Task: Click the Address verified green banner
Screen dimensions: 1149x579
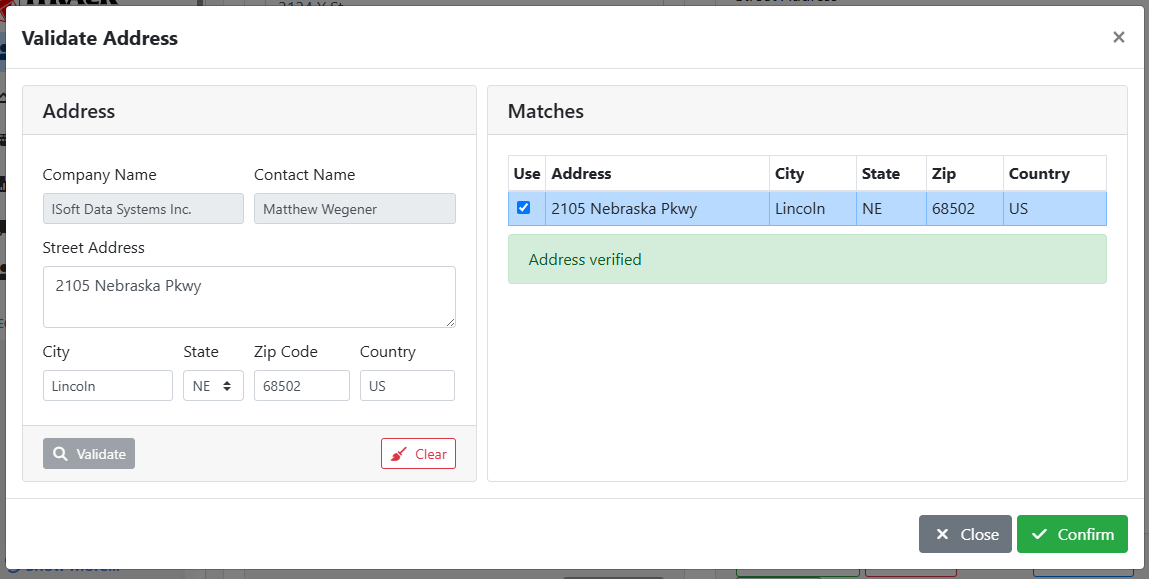Action: pyautogui.click(x=807, y=259)
